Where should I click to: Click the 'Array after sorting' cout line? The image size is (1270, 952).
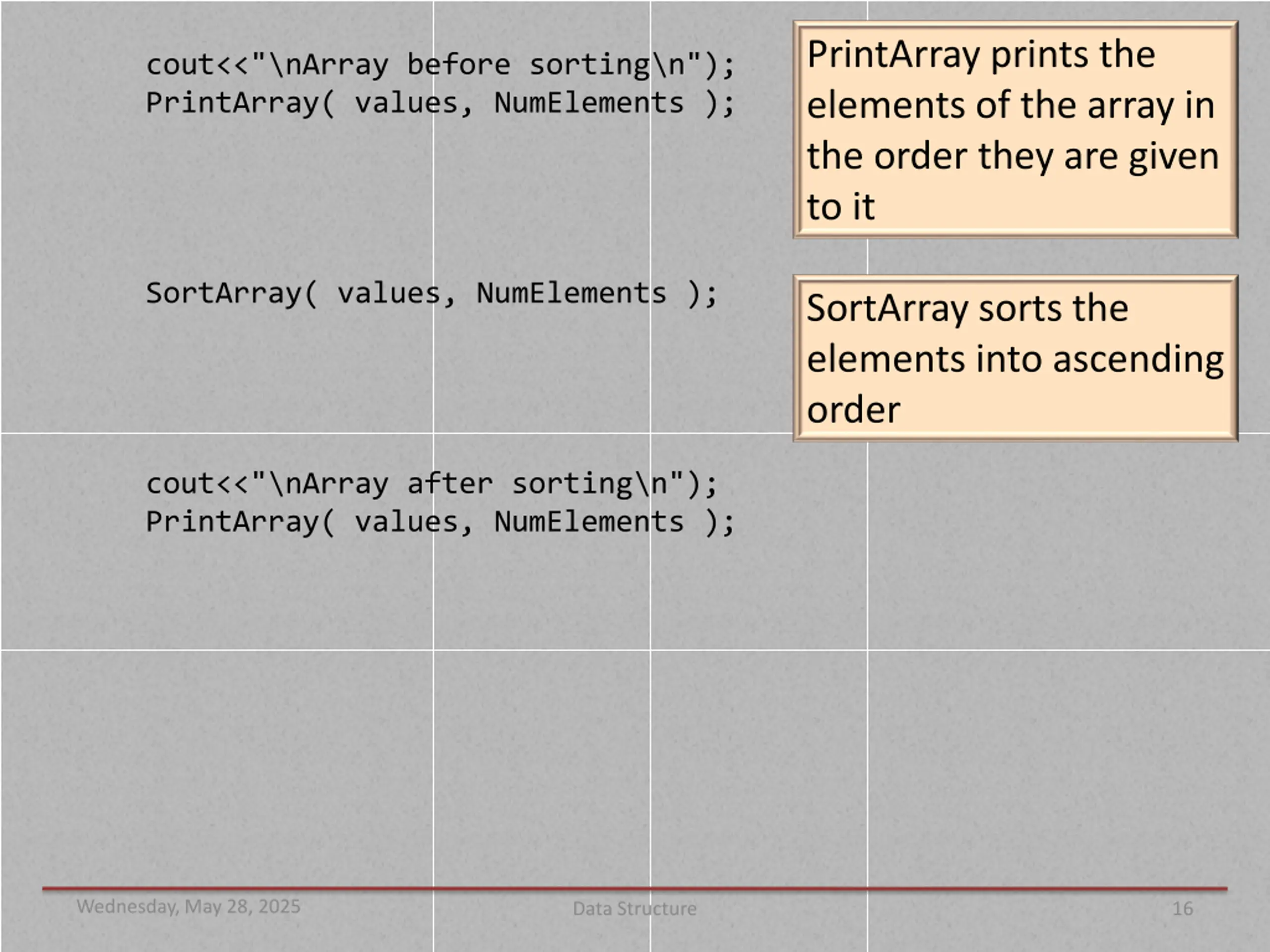(432, 484)
